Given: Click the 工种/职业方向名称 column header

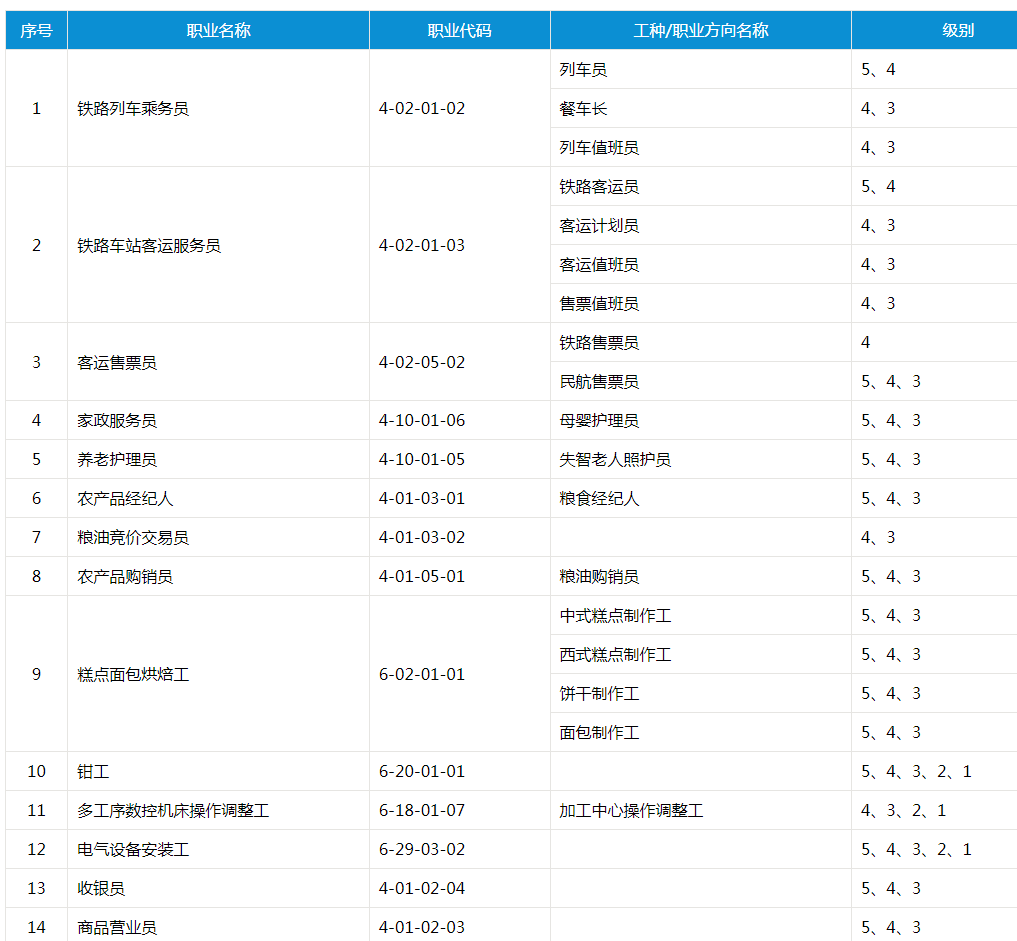Looking at the screenshot, I should [x=701, y=30].
